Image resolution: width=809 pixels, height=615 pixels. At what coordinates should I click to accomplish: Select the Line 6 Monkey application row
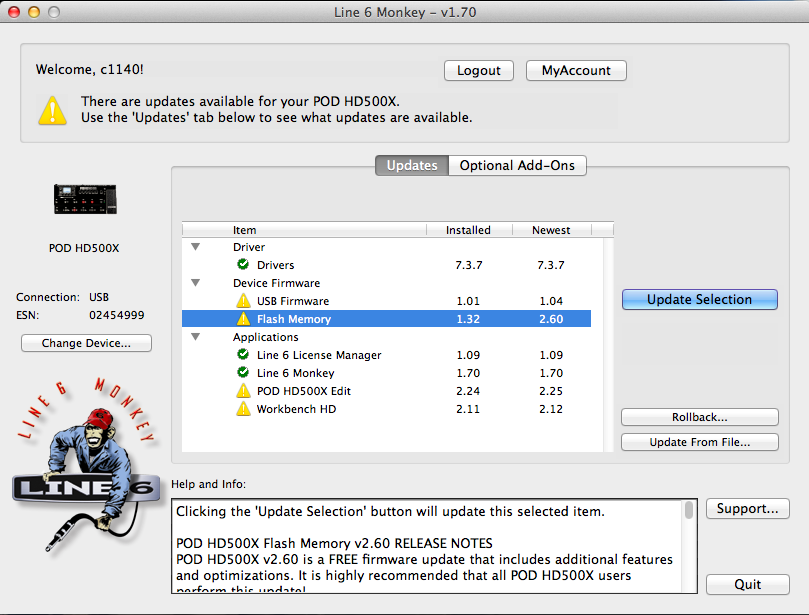coord(386,373)
